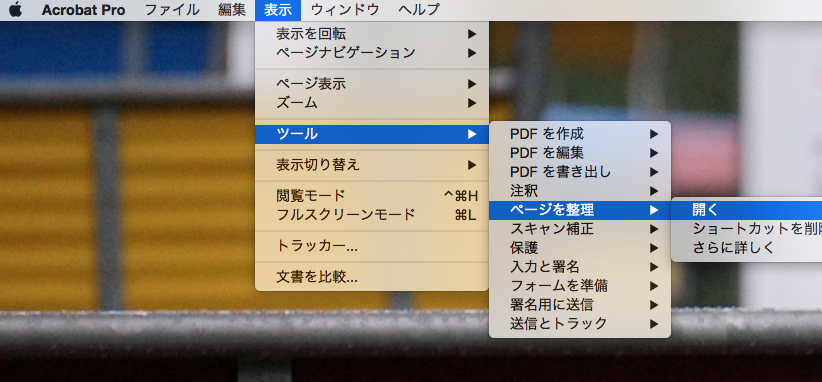This screenshot has width=822, height=382.
Task: Expand the PDF を作成 tool submenu
Action: (x=580, y=134)
